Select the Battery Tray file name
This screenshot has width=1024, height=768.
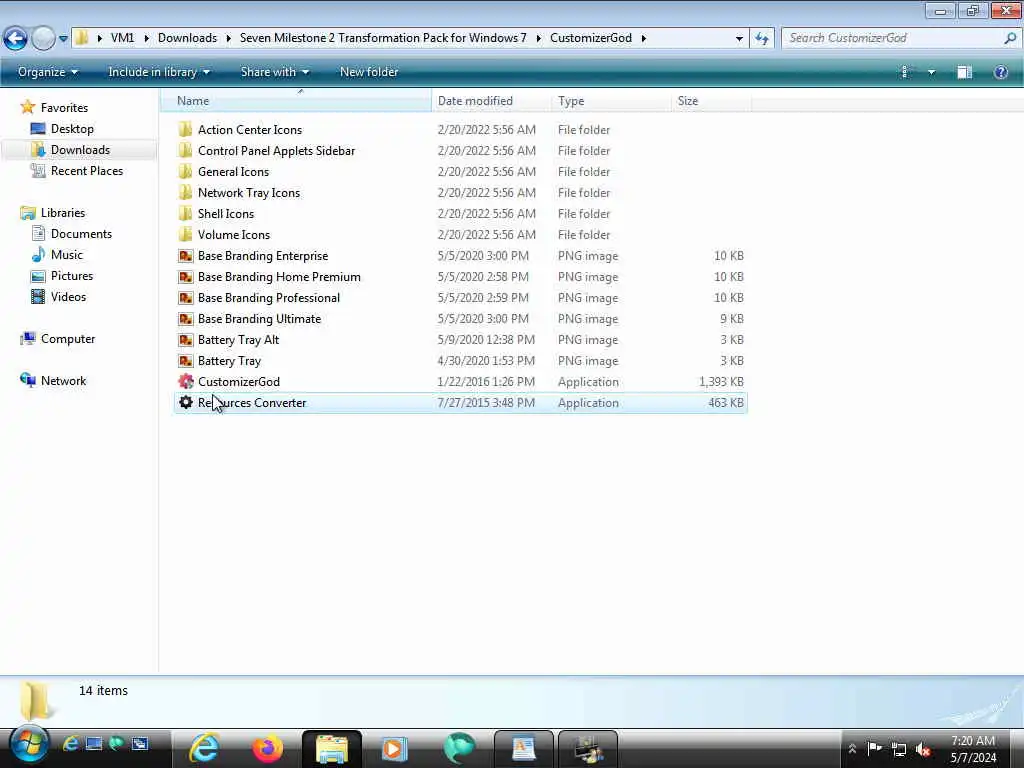[x=229, y=360]
